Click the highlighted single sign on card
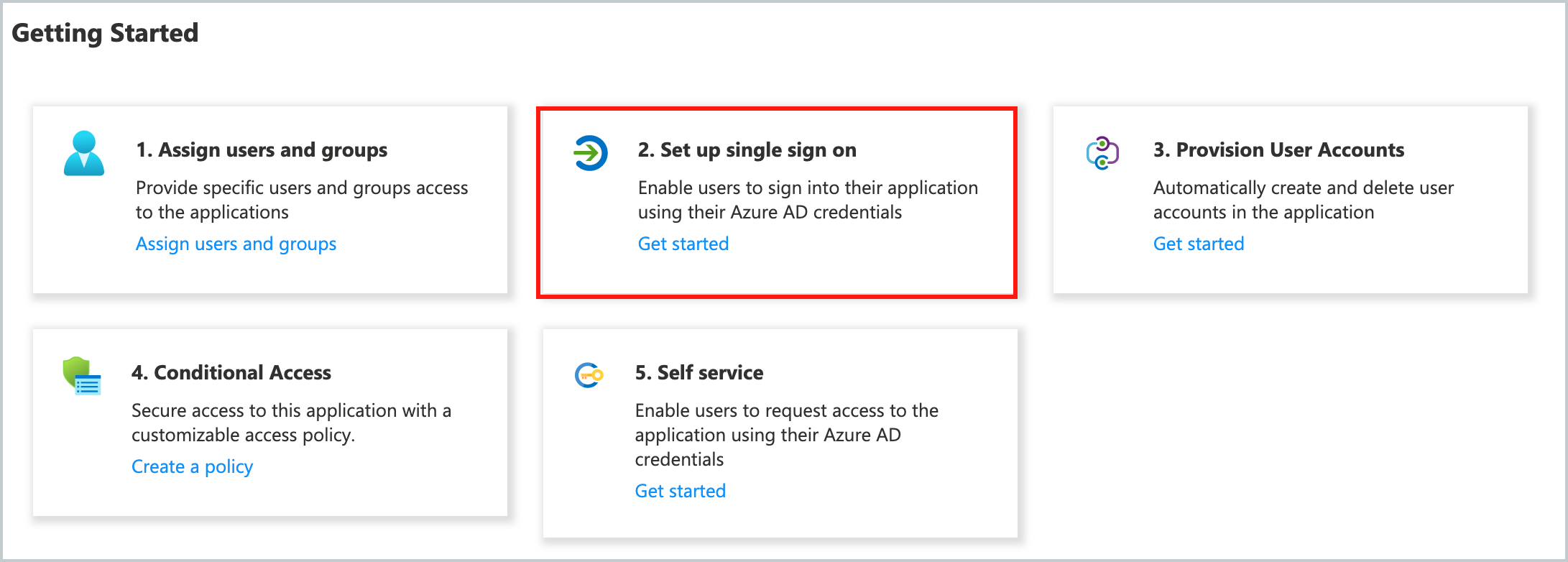This screenshot has width=1568, height=562. 777,202
